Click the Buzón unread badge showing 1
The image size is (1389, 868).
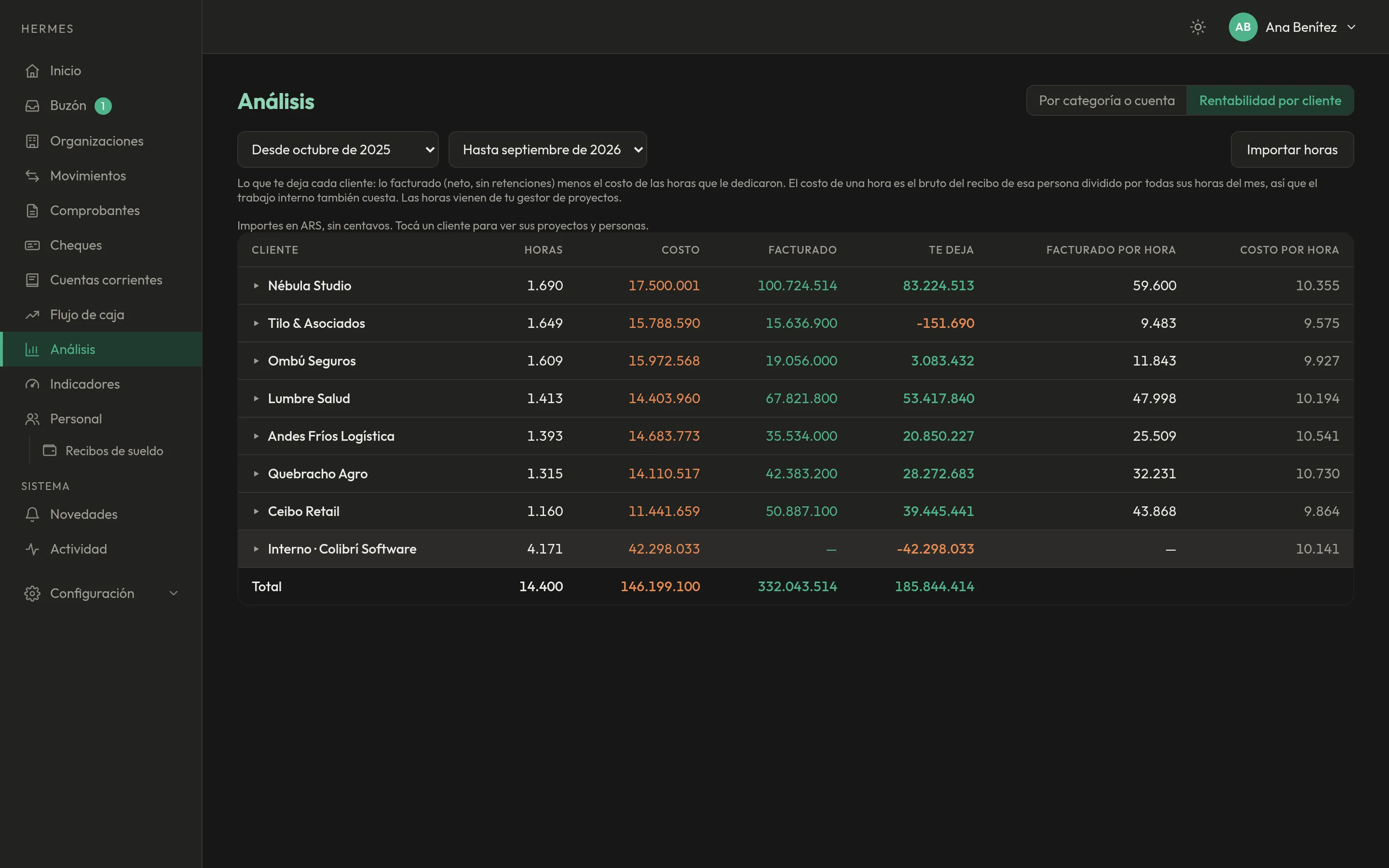tap(103, 106)
